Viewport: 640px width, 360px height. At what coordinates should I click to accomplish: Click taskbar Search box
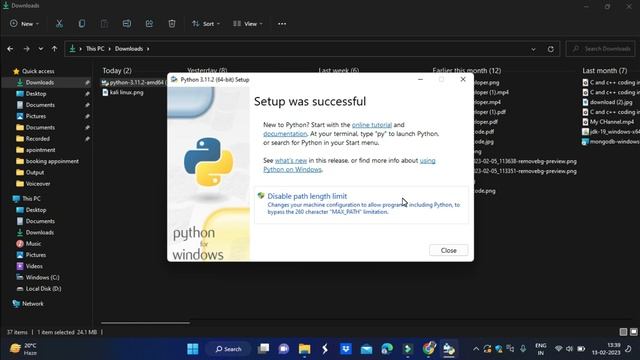pyautogui.click(x=228, y=349)
